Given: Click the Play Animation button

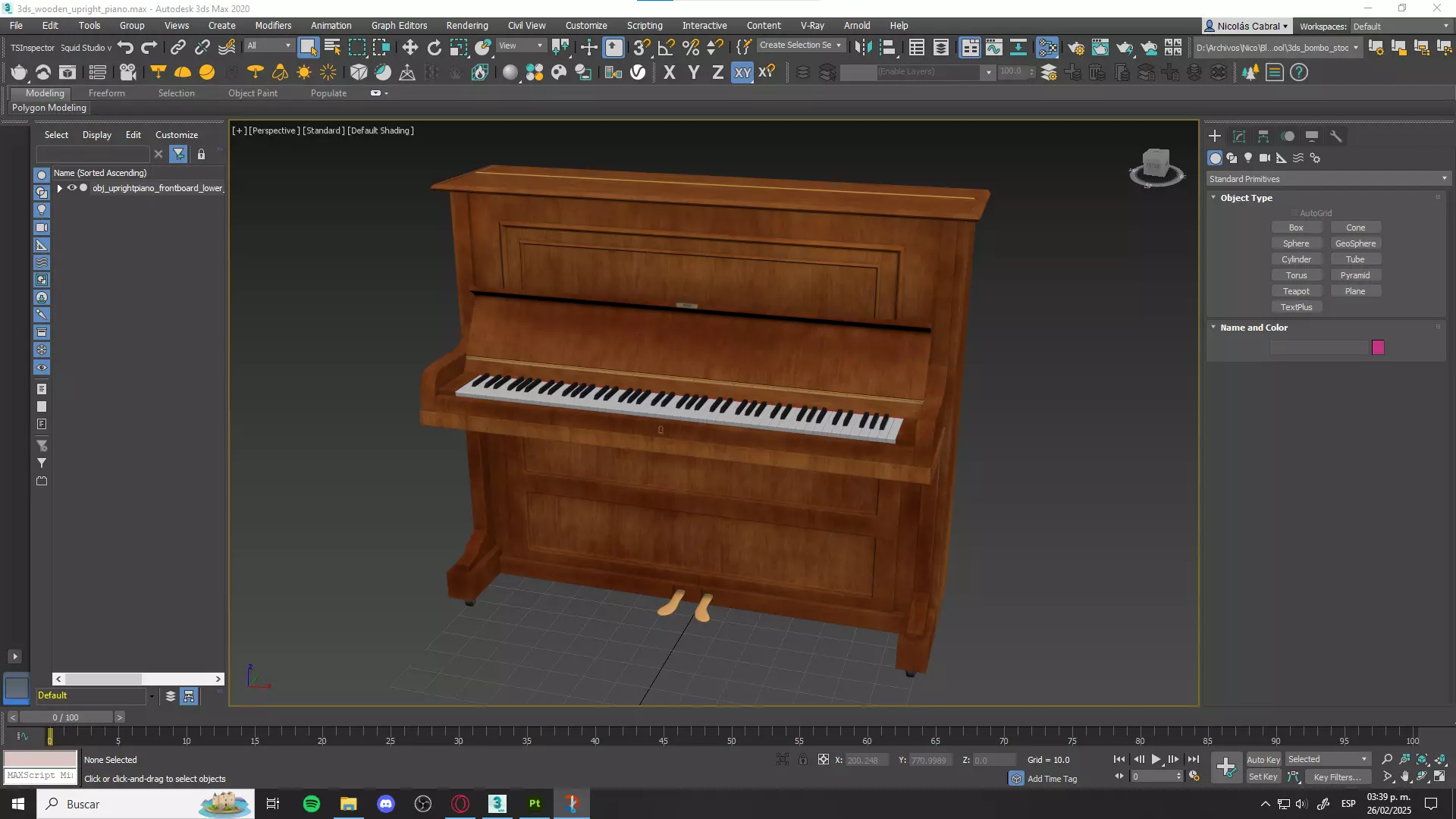Looking at the screenshot, I should pyautogui.click(x=1156, y=759).
